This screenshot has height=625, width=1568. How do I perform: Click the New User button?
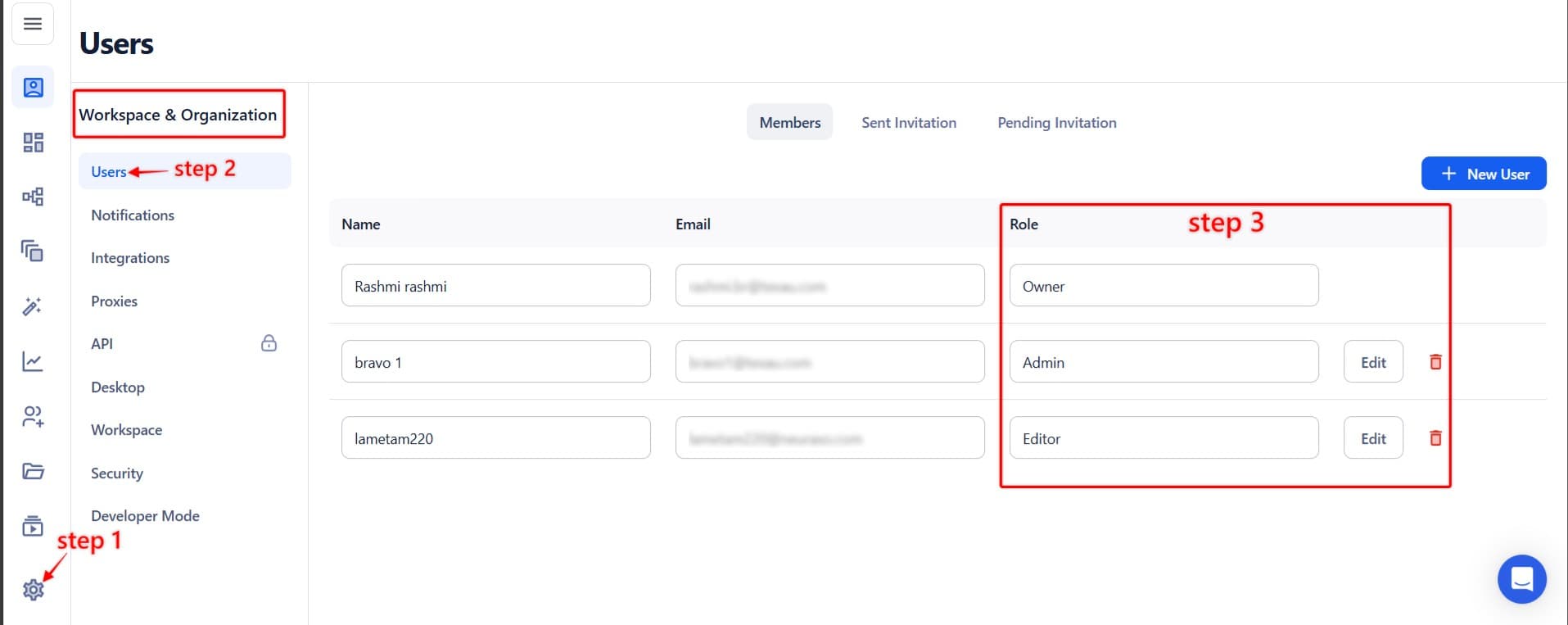(x=1483, y=174)
